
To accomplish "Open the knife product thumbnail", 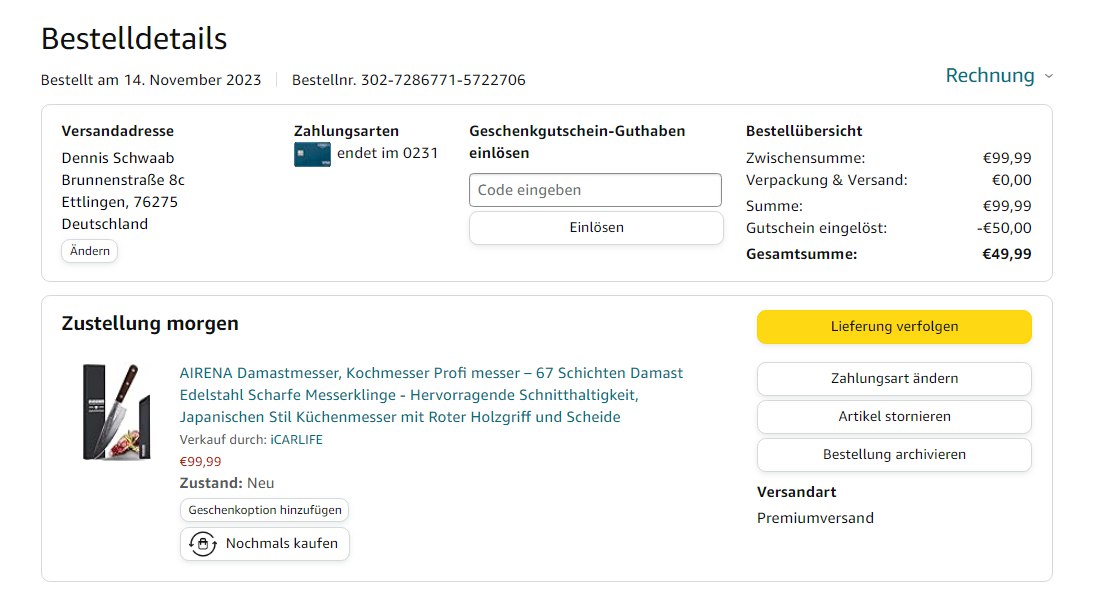I will click(x=116, y=411).
